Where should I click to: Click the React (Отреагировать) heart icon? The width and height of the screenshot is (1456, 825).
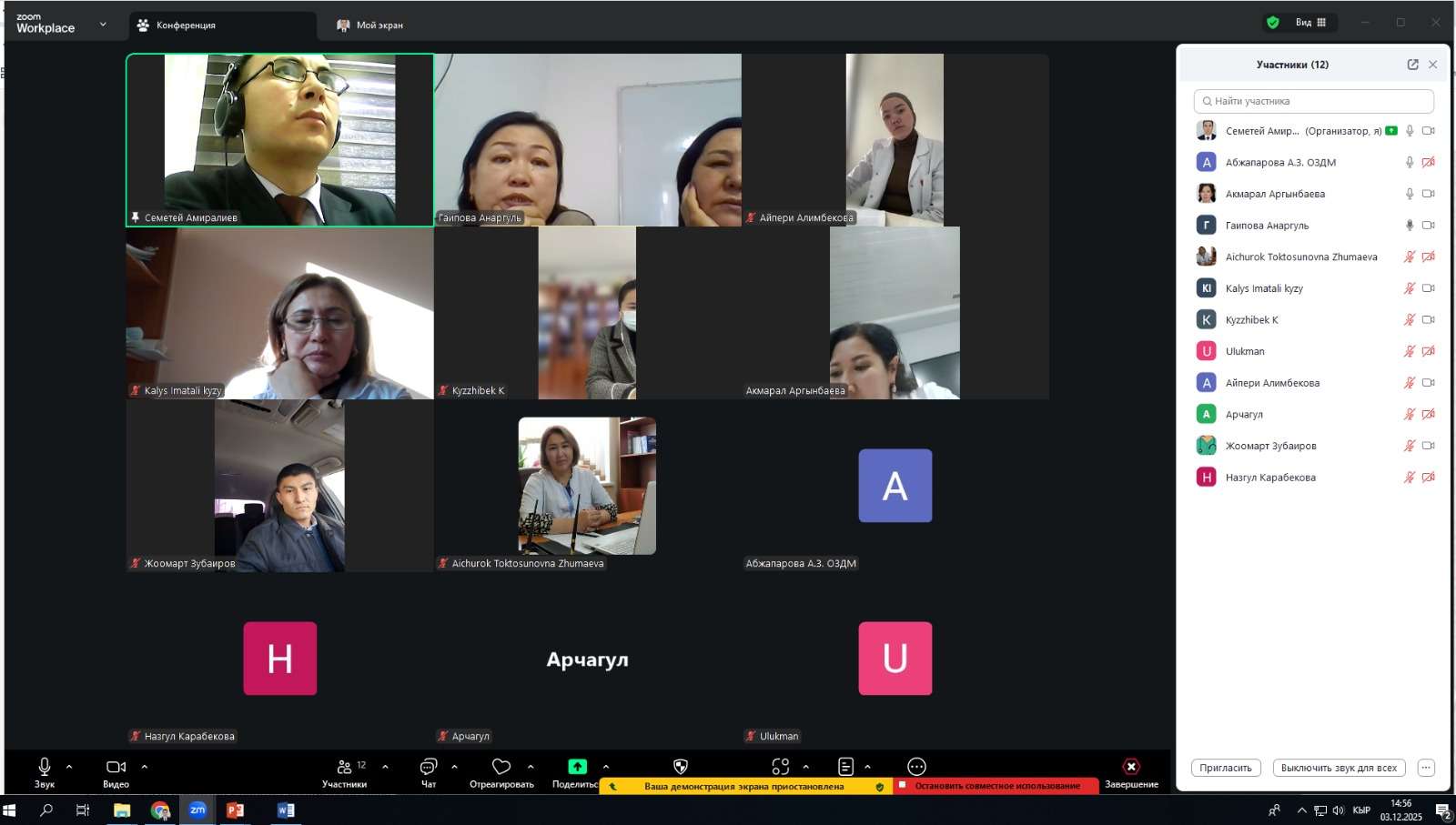501,767
